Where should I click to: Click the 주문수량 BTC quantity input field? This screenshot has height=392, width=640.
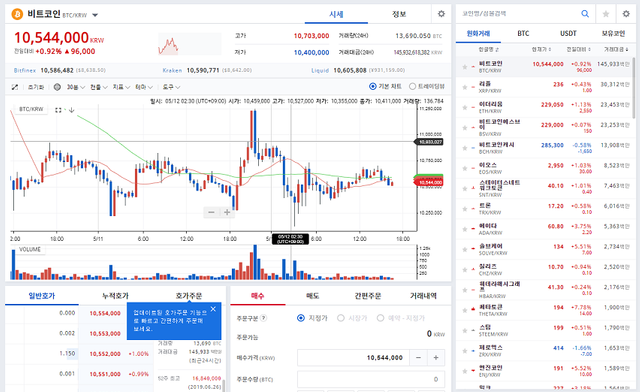pos(371,379)
